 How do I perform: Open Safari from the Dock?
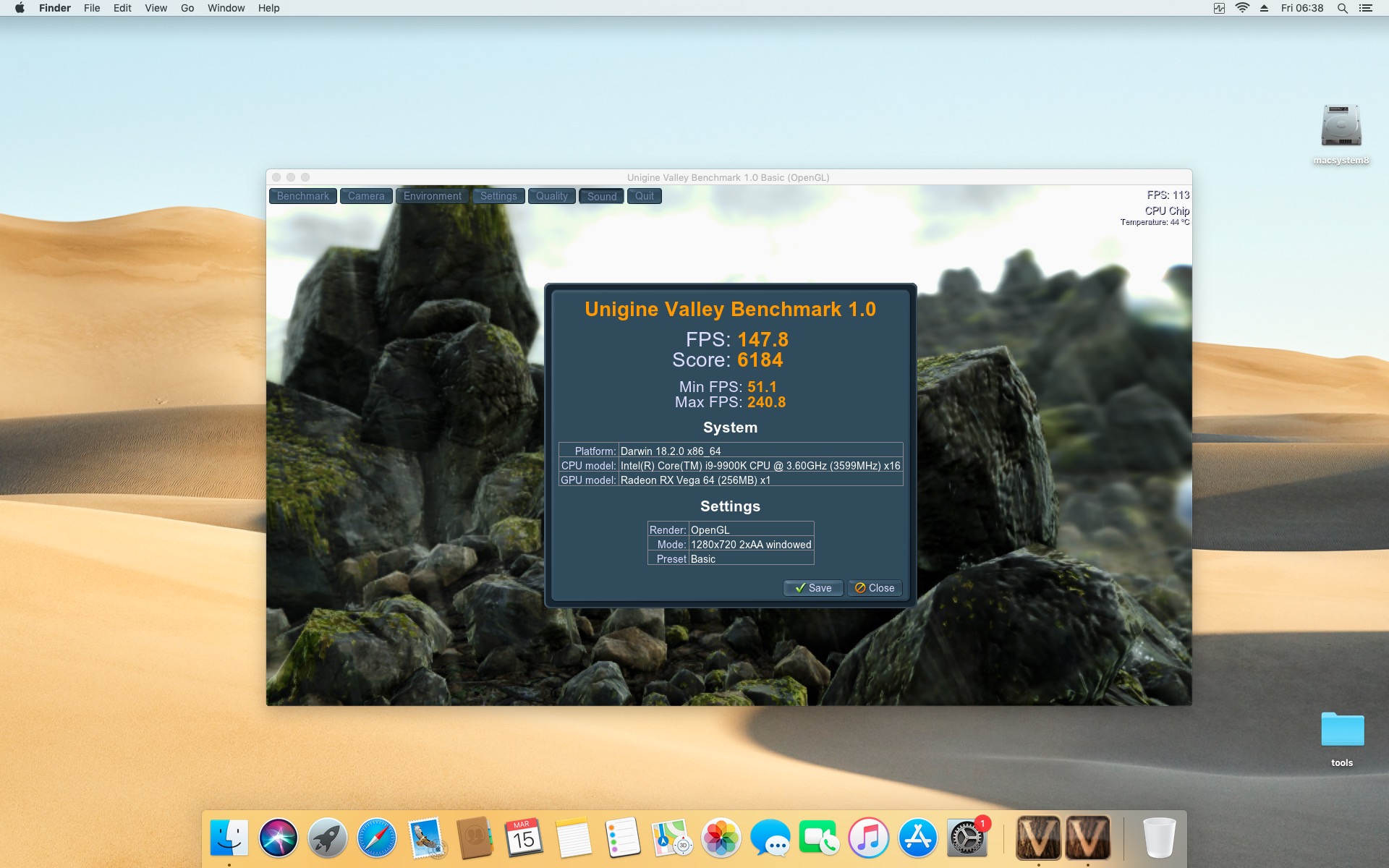click(x=377, y=838)
